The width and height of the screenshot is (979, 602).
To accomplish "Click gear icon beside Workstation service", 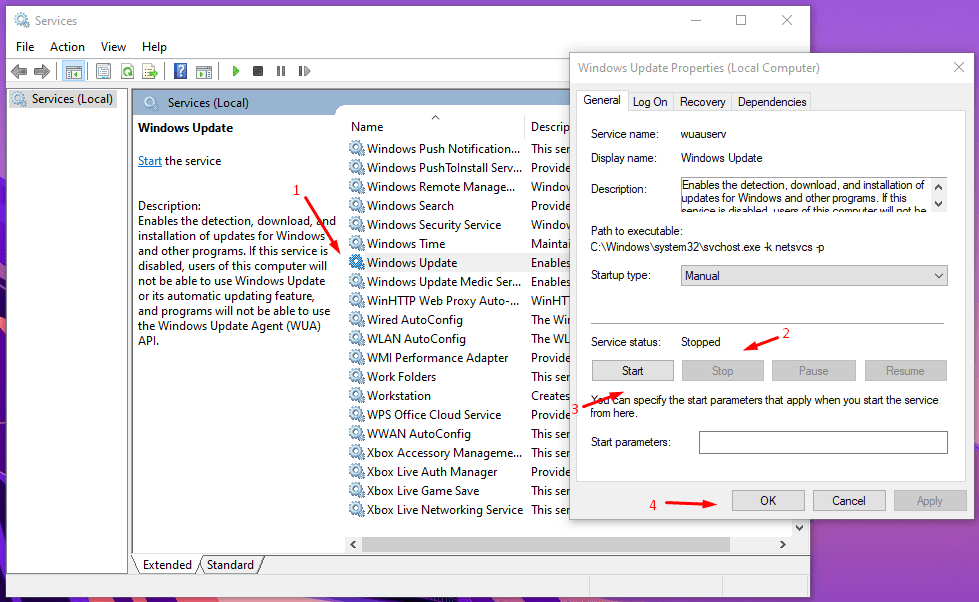I will pos(357,395).
